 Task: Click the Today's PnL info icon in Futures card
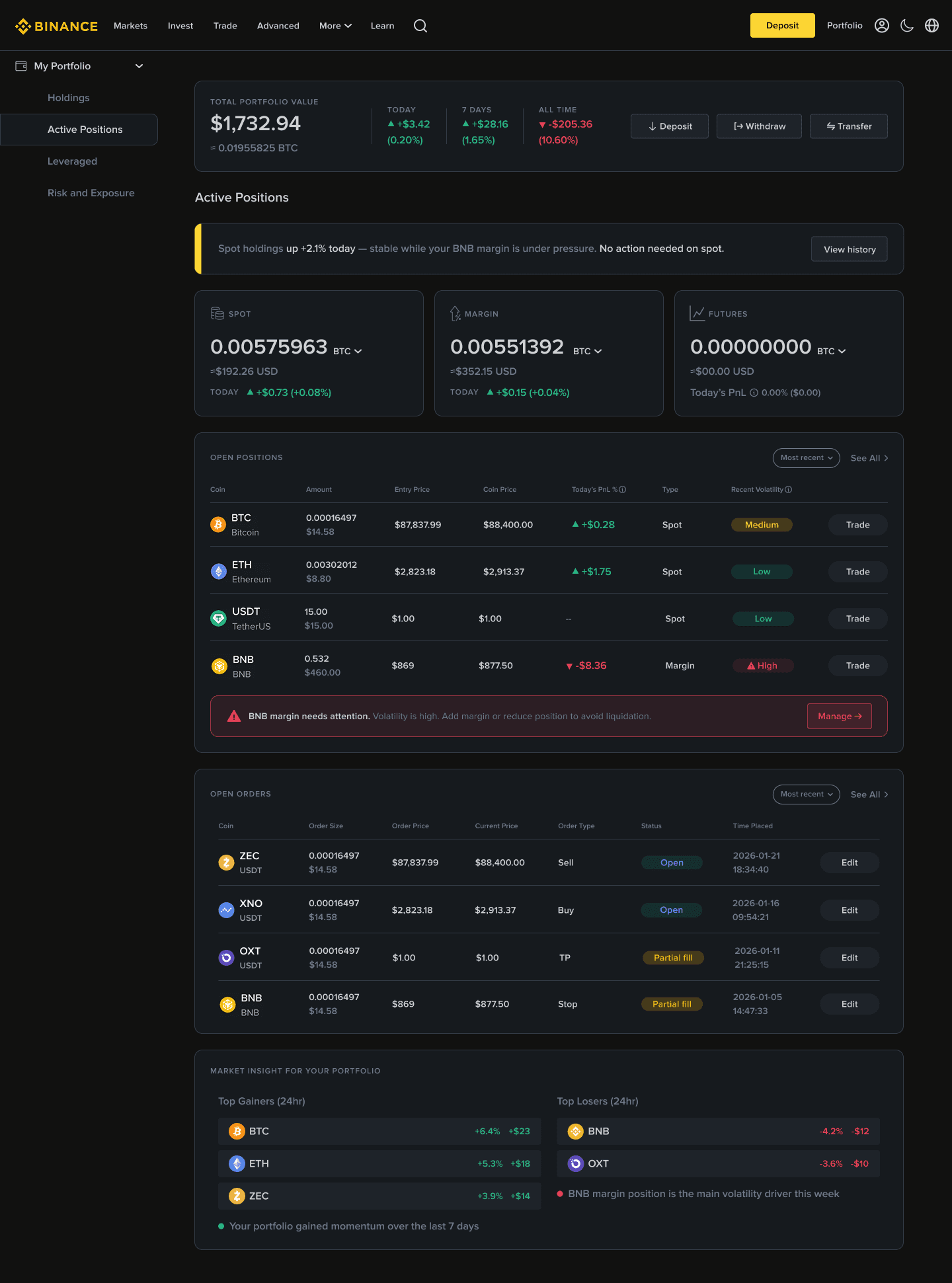click(x=754, y=393)
